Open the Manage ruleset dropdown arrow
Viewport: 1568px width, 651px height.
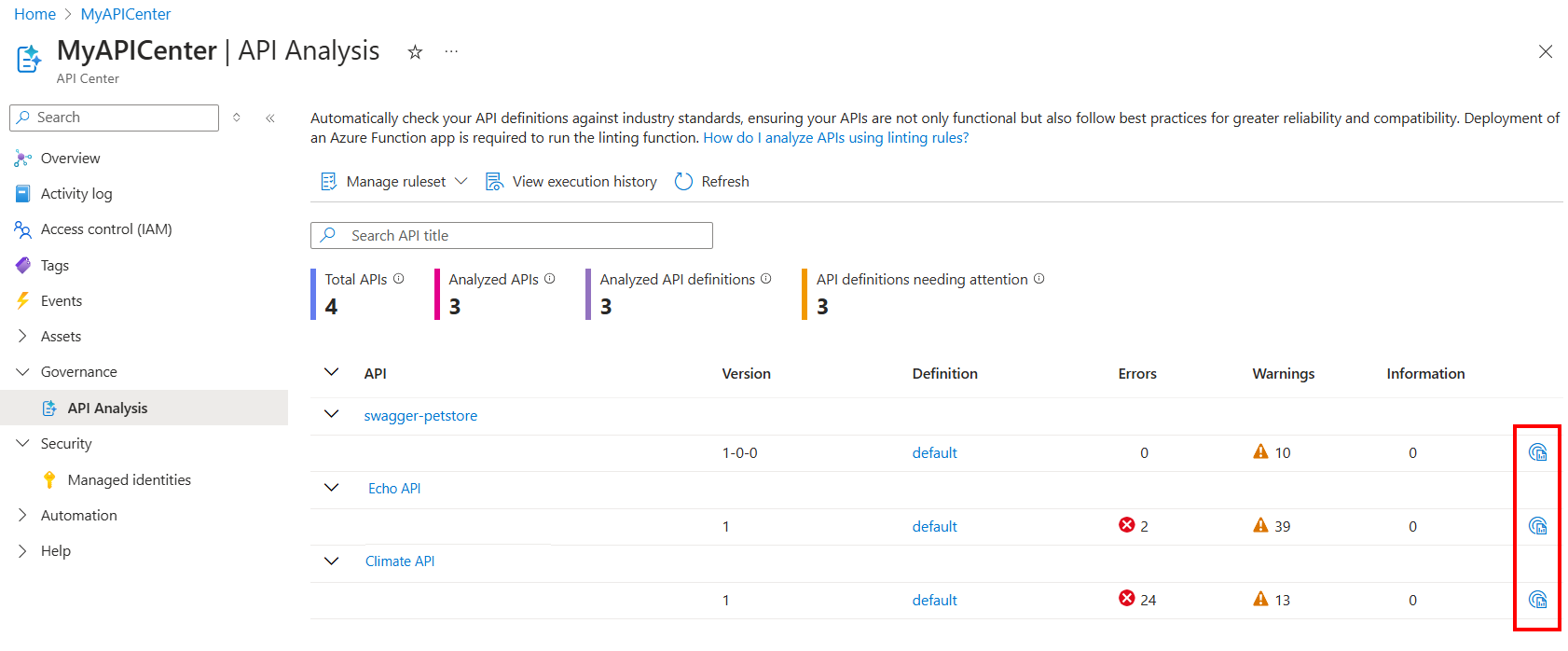(x=461, y=181)
